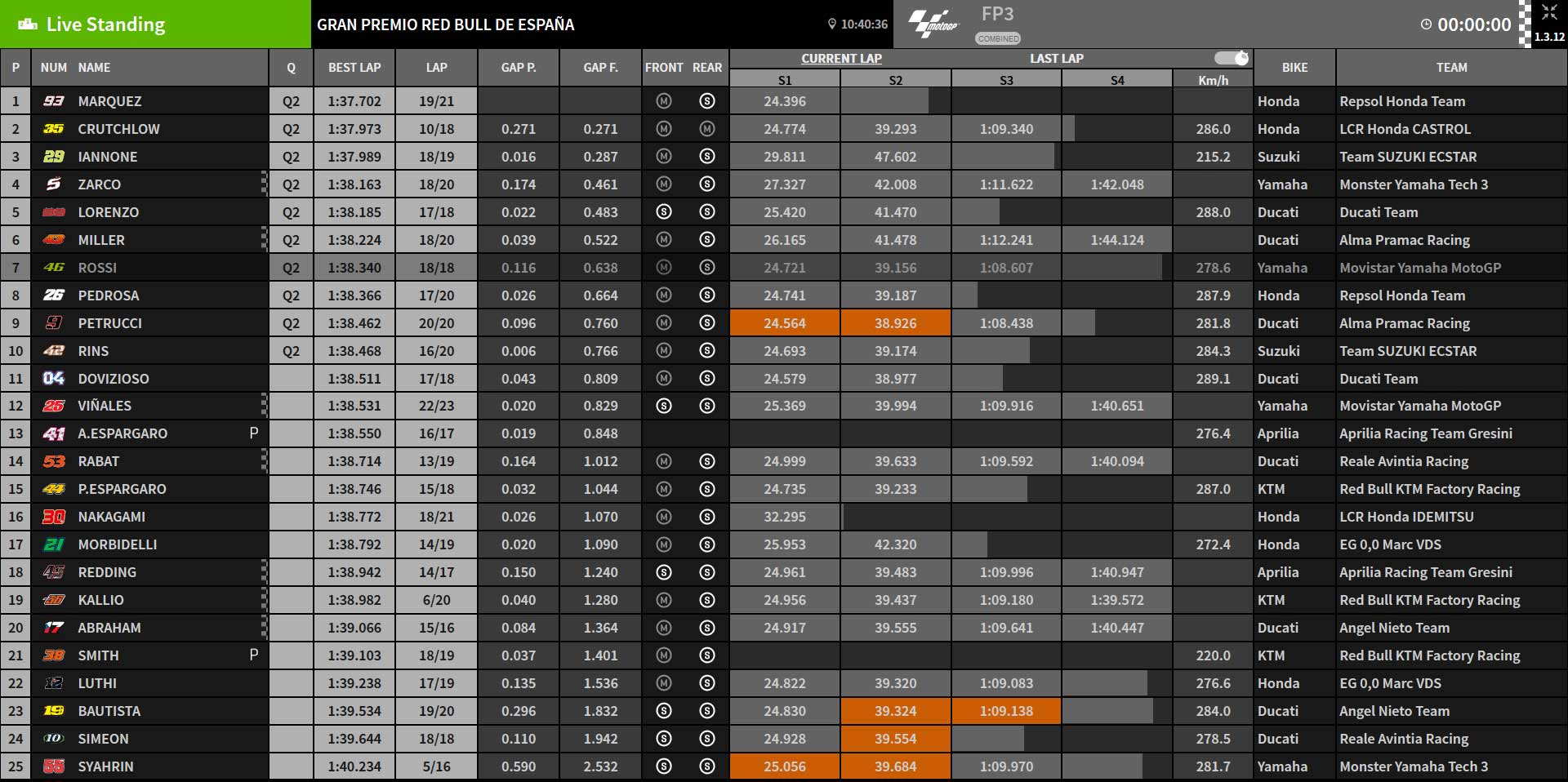The height and width of the screenshot is (782, 1568).
Task: Click Petrucci's orange S1 sector cell
Action: [785, 323]
